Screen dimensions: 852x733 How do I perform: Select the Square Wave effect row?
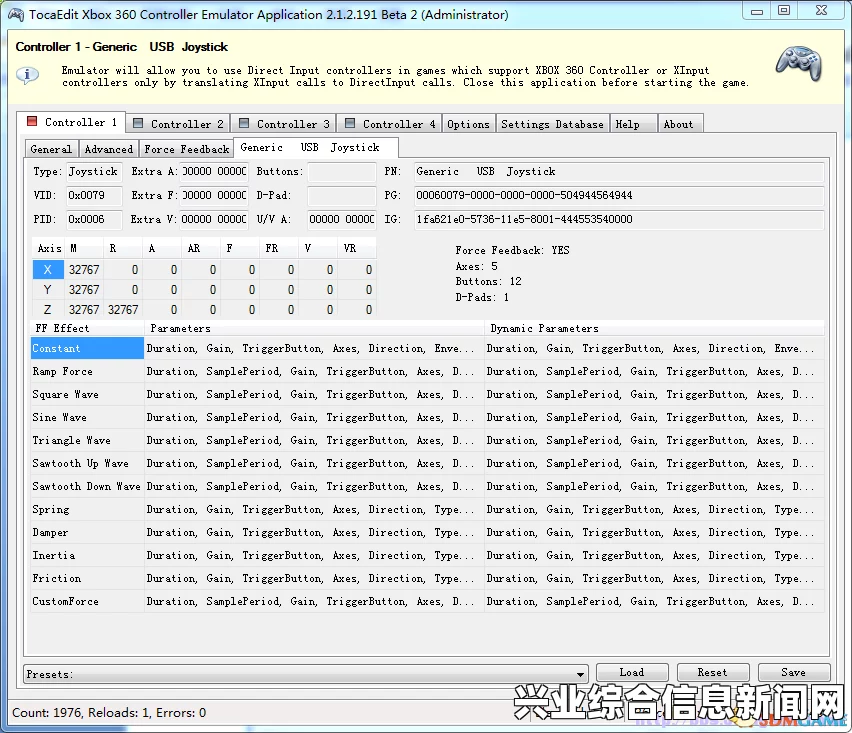point(428,394)
